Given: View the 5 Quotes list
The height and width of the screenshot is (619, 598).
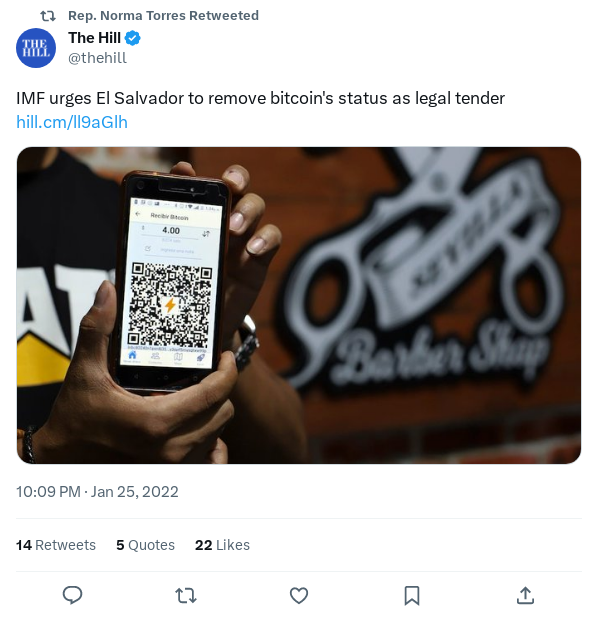Looking at the screenshot, I should (x=145, y=545).
